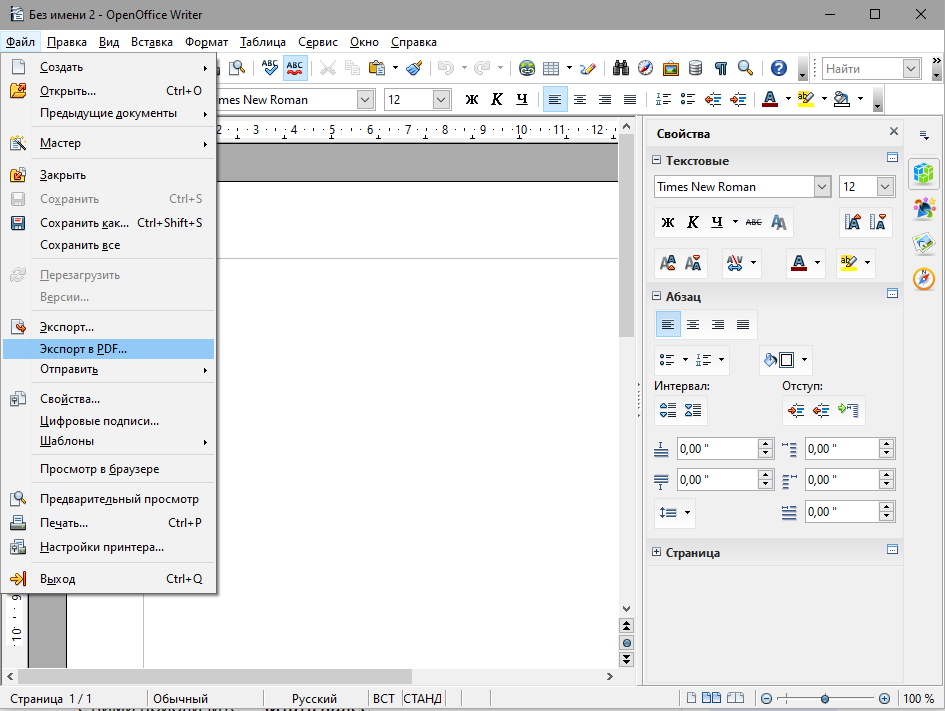Click the Insert Table grid icon

point(551,68)
